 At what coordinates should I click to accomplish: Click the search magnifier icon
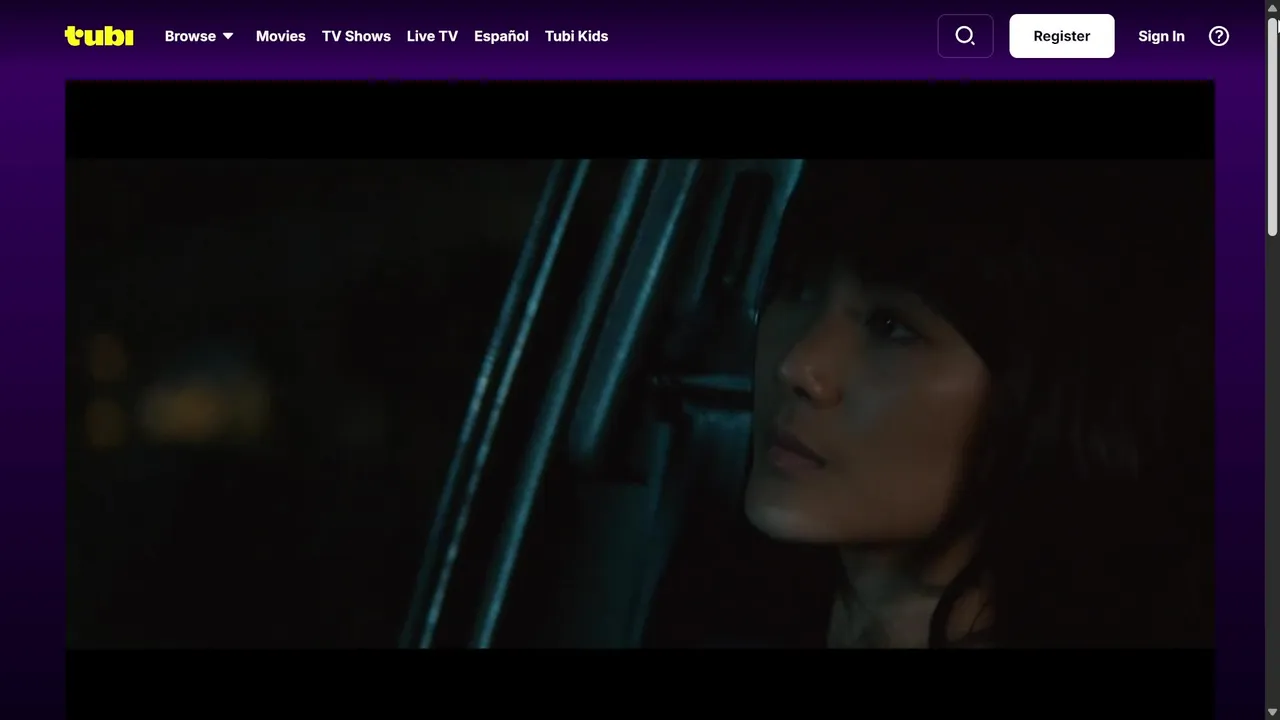pyautogui.click(x=965, y=36)
